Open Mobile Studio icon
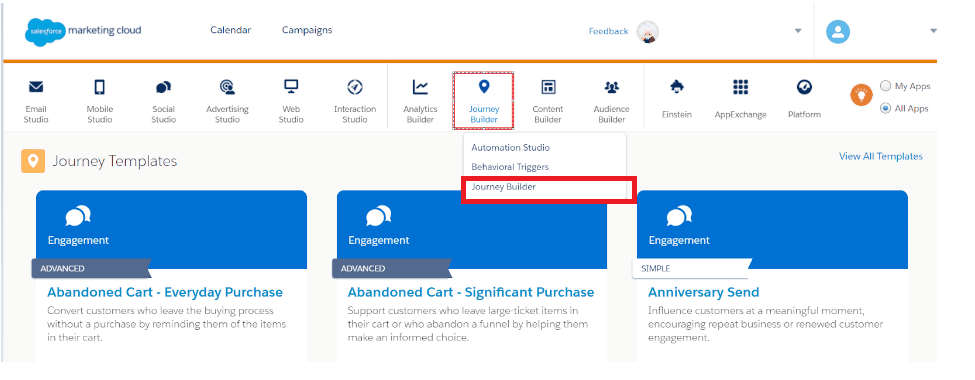 [99, 87]
